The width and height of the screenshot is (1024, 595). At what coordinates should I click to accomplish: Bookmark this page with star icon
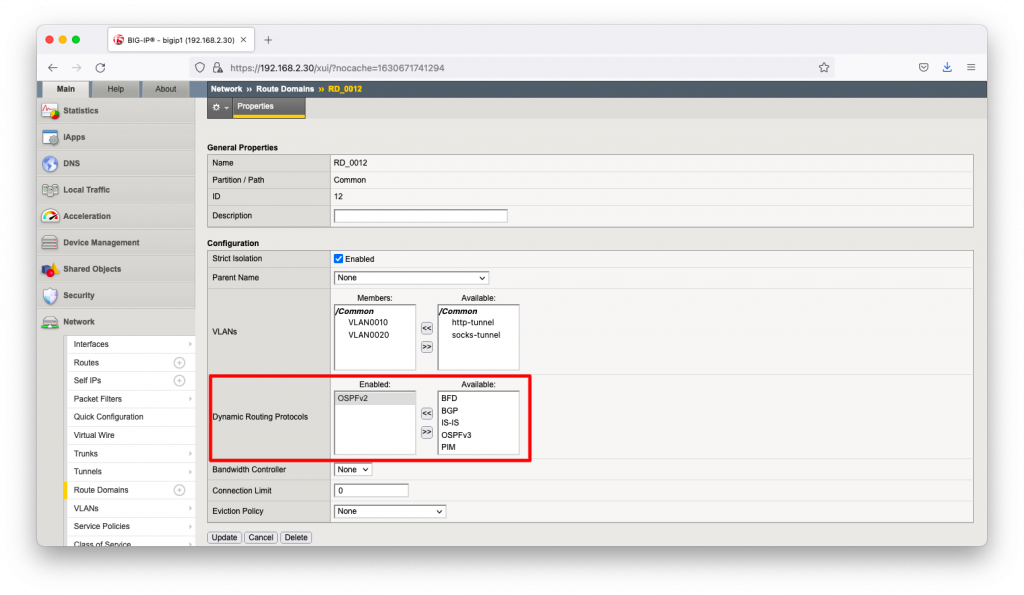[824, 68]
